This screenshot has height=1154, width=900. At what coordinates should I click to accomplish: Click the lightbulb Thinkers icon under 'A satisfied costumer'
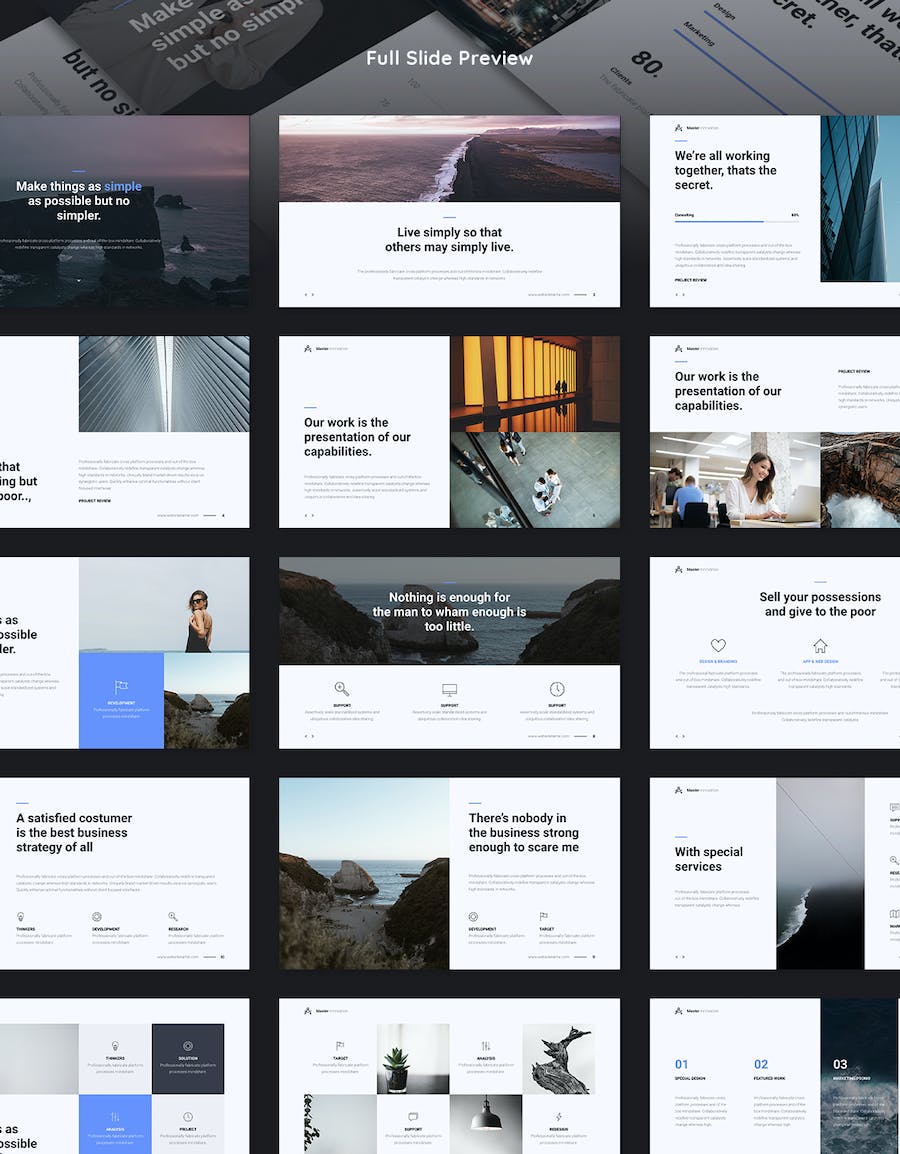(x=20, y=916)
